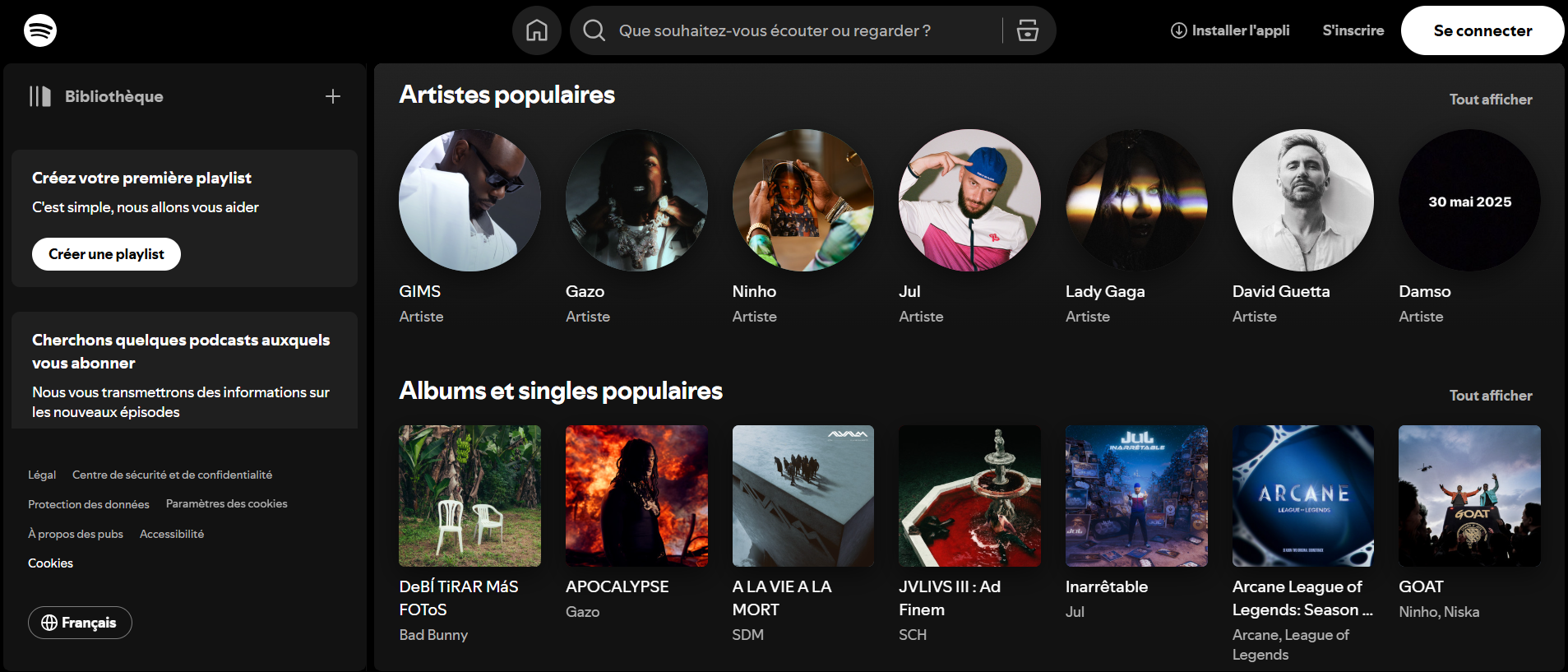Open the Accessibilité link

(x=172, y=534)
